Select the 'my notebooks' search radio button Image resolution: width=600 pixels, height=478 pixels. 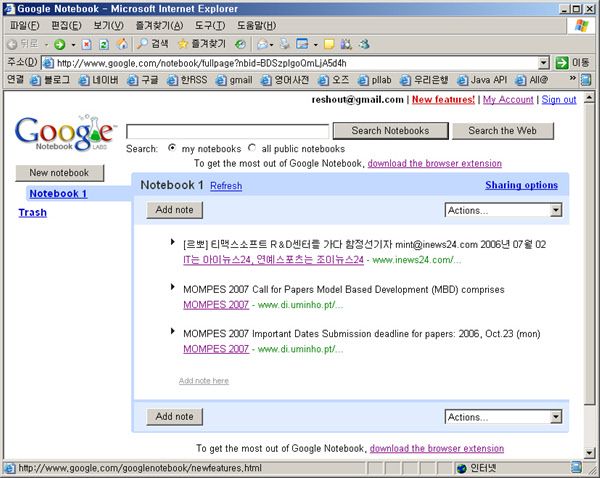tap(172, 148)
